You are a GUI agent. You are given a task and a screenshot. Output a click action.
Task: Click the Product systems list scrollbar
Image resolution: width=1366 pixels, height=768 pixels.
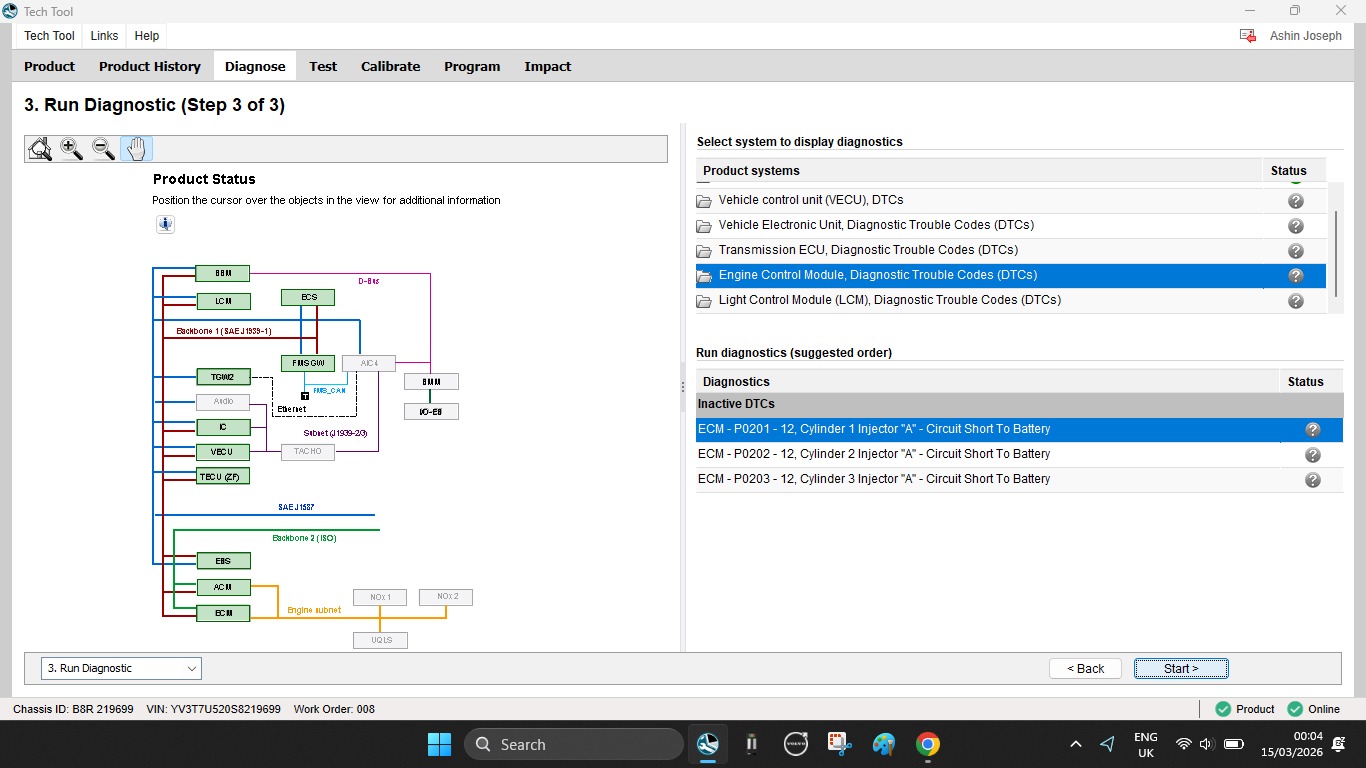pos(1338,252)
